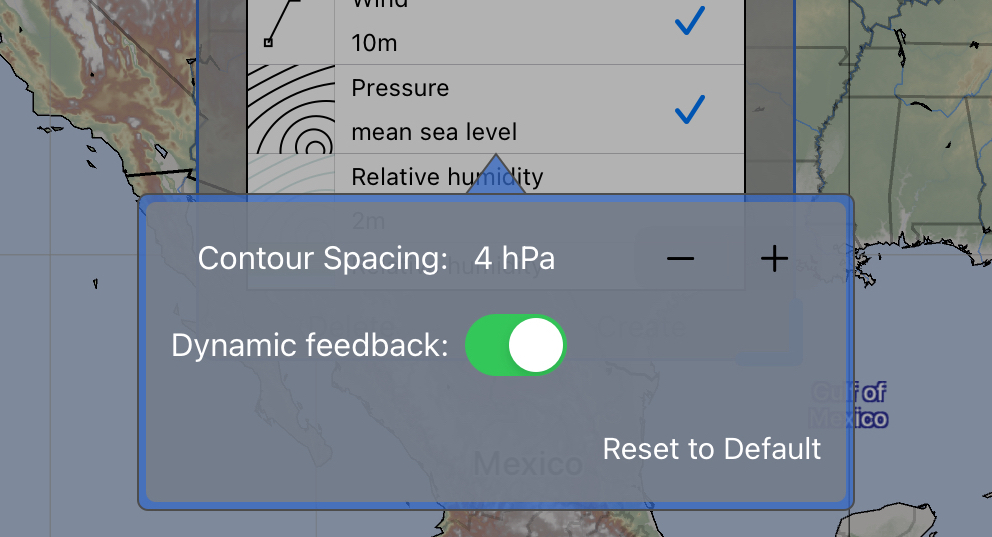Click the Pressure isobar contour icon
The image size is (992, 537).
click(290, 109)
